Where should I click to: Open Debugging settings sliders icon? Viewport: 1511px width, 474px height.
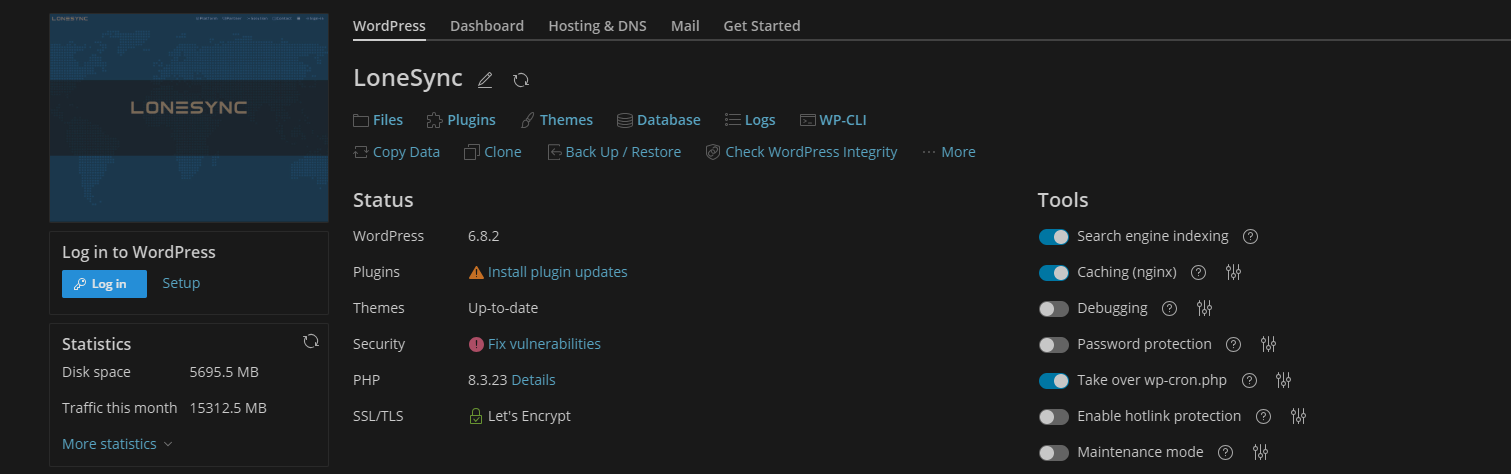(1204, 308)
